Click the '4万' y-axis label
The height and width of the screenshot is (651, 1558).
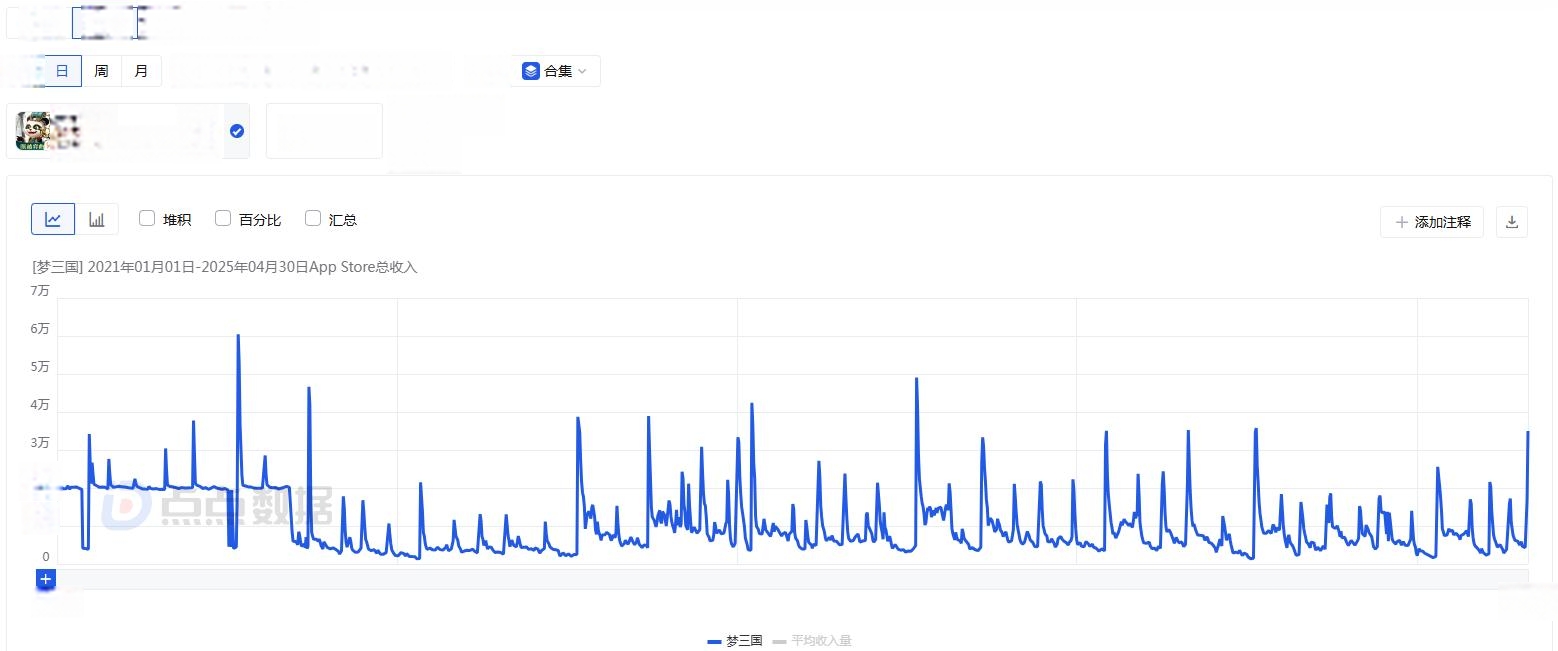(x=40, y=404)
